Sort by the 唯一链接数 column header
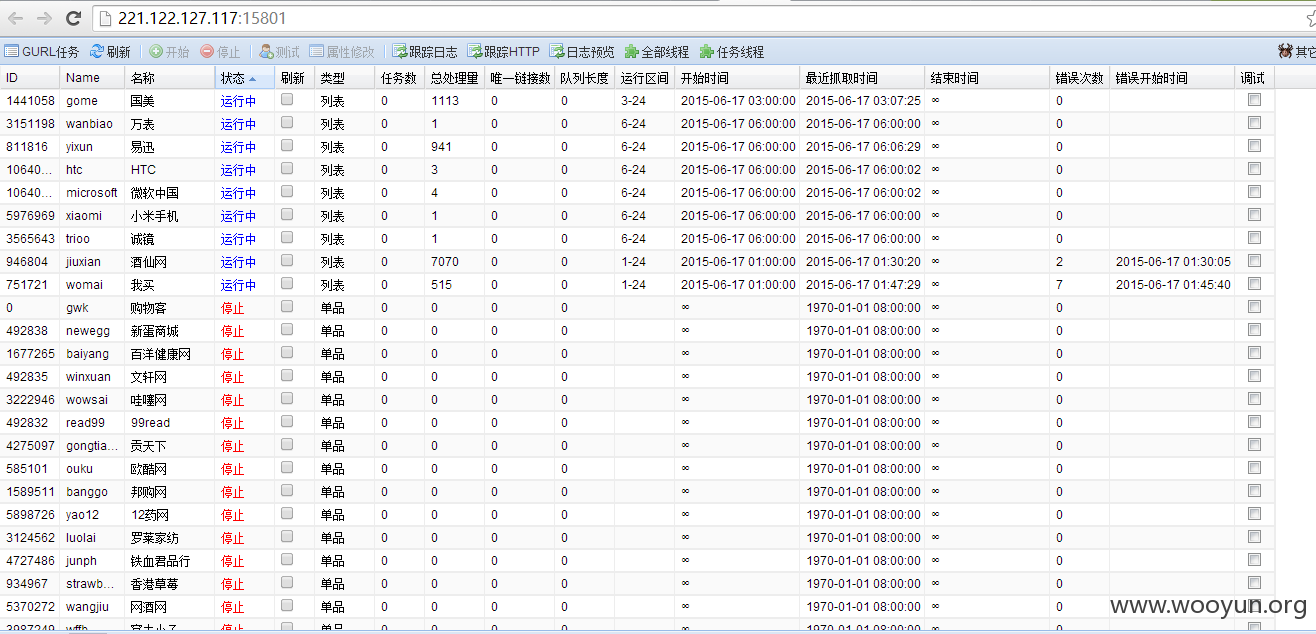This screenshot has width=1316, height=634. tap(519, 78)
